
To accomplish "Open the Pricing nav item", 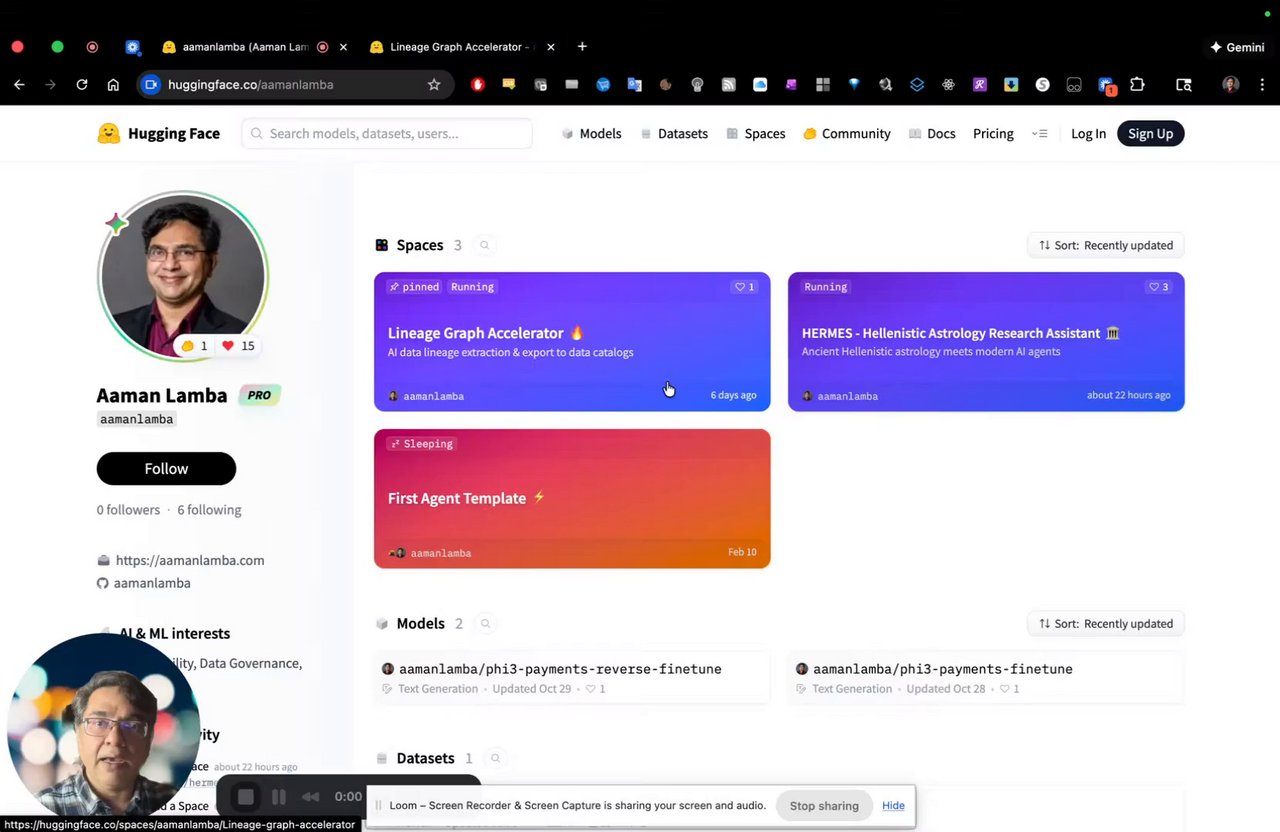I will 993,133.
